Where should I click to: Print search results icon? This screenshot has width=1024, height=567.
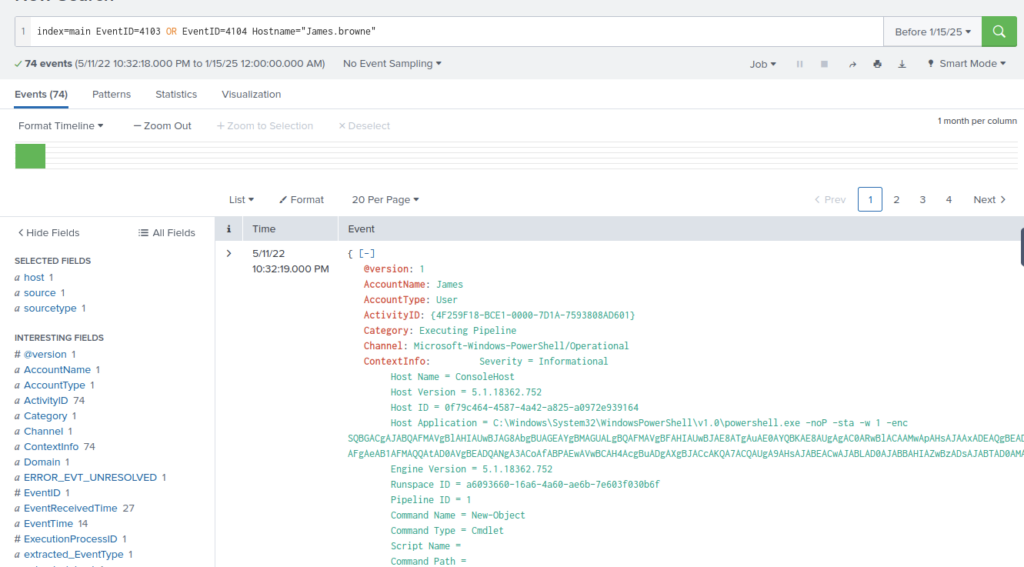coord(877,64)
